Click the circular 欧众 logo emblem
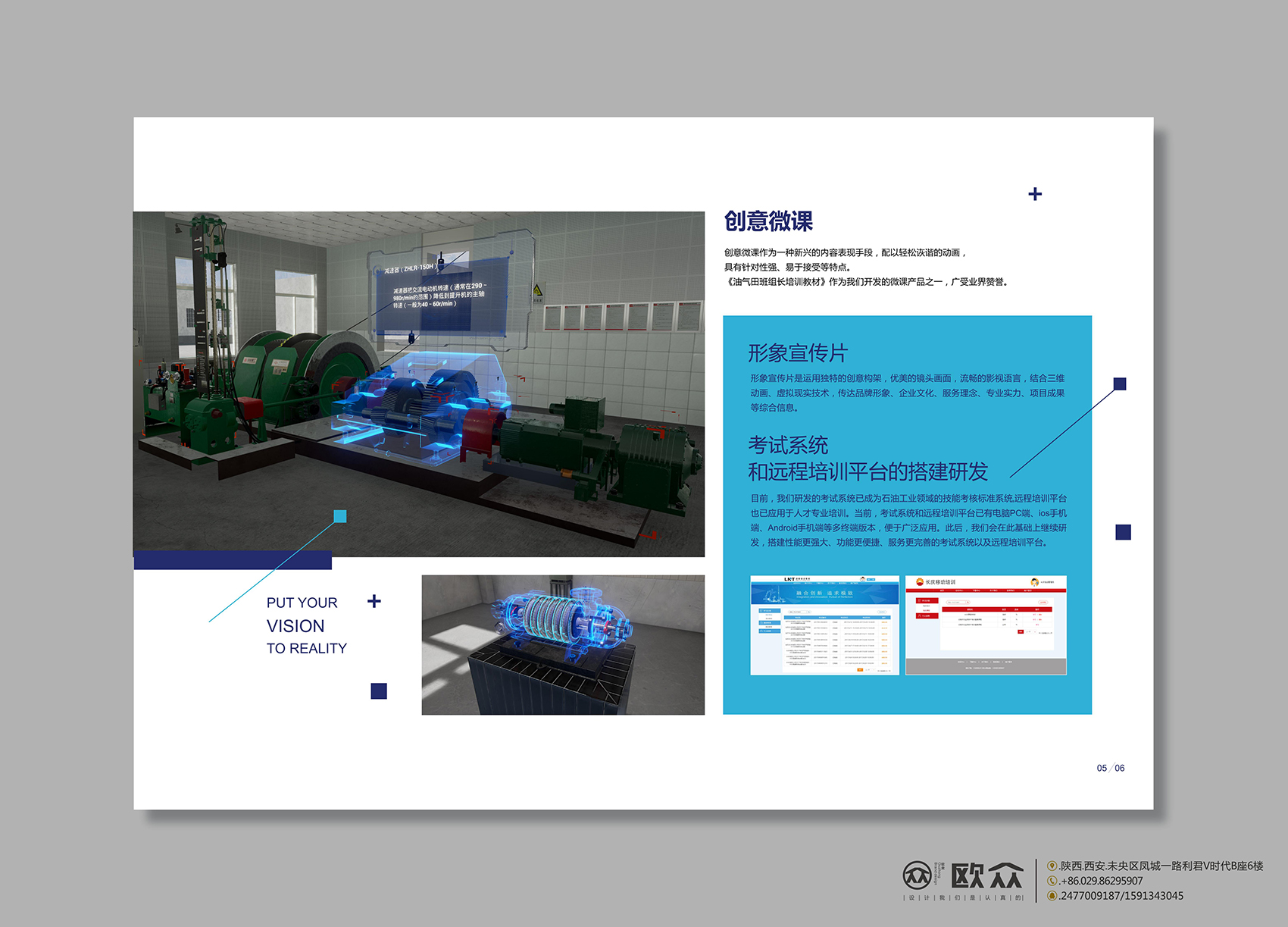Image resolution: width=1288 pixels, height=927 pixels. 918,875
